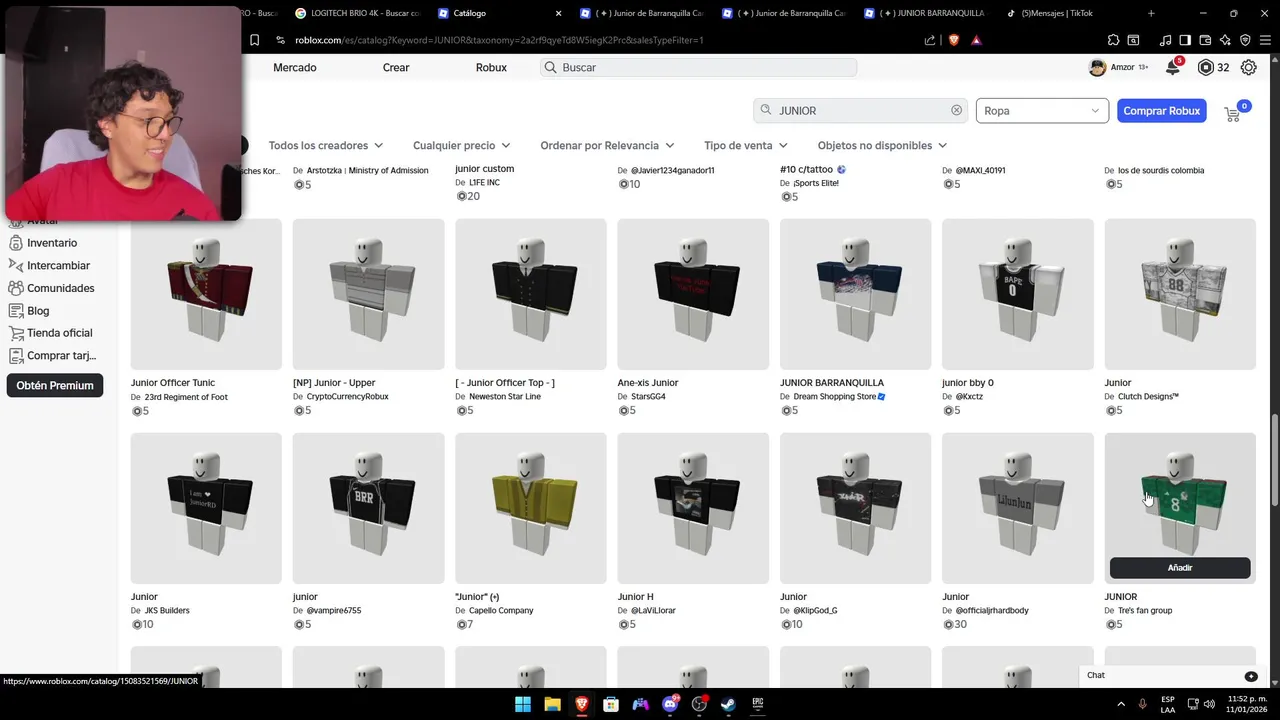
Task: Open the Brave playlist music-note icon
Action: tap(1165, 40)
